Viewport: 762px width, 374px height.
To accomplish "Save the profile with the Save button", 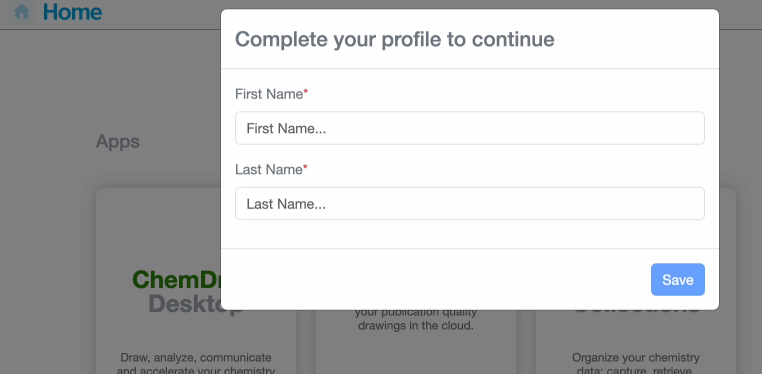I will click(x=677, y=280).
